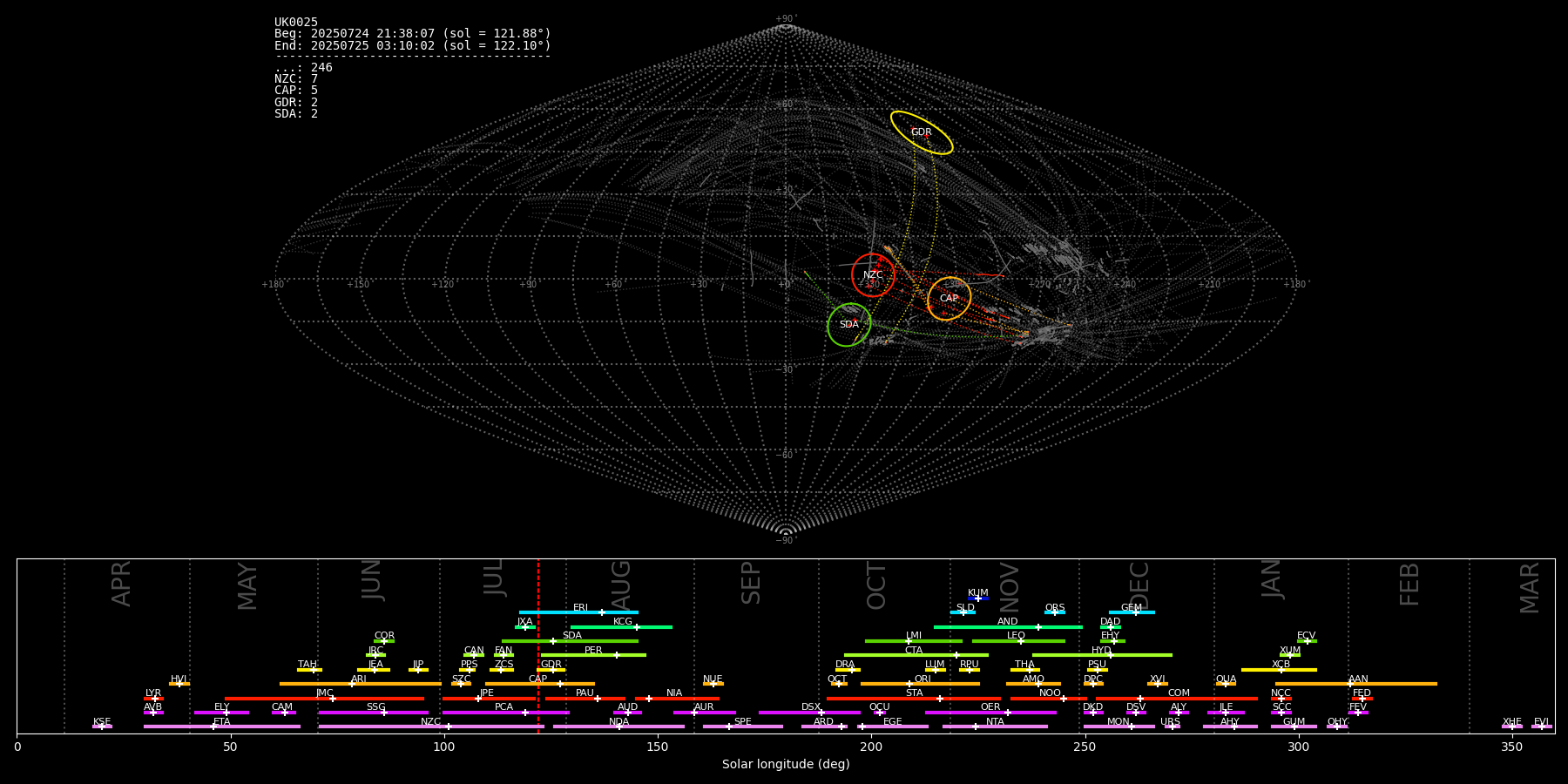Screen dimensions: 1568x784
Task: Click the KUM shower bar in timeline
Action: click(978, 598)
